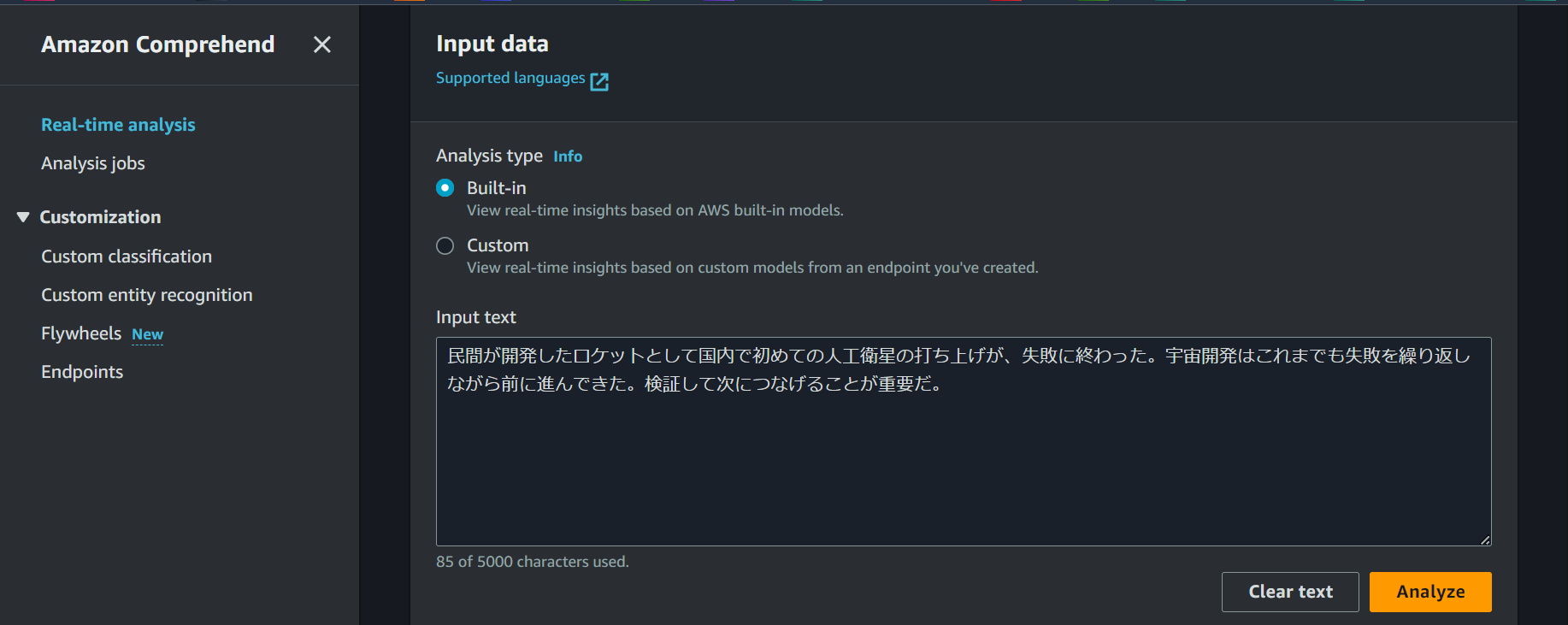Click Info link beside Analysis type
This screenshot has width=1568, height=625.
[x=568, y=156]
